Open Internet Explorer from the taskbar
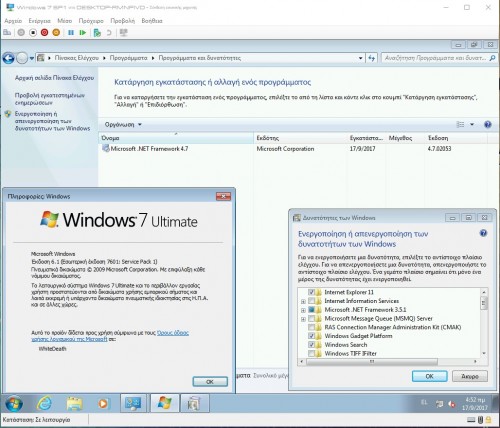The width and height of the screenshot is (500, 428). (44, 403)
